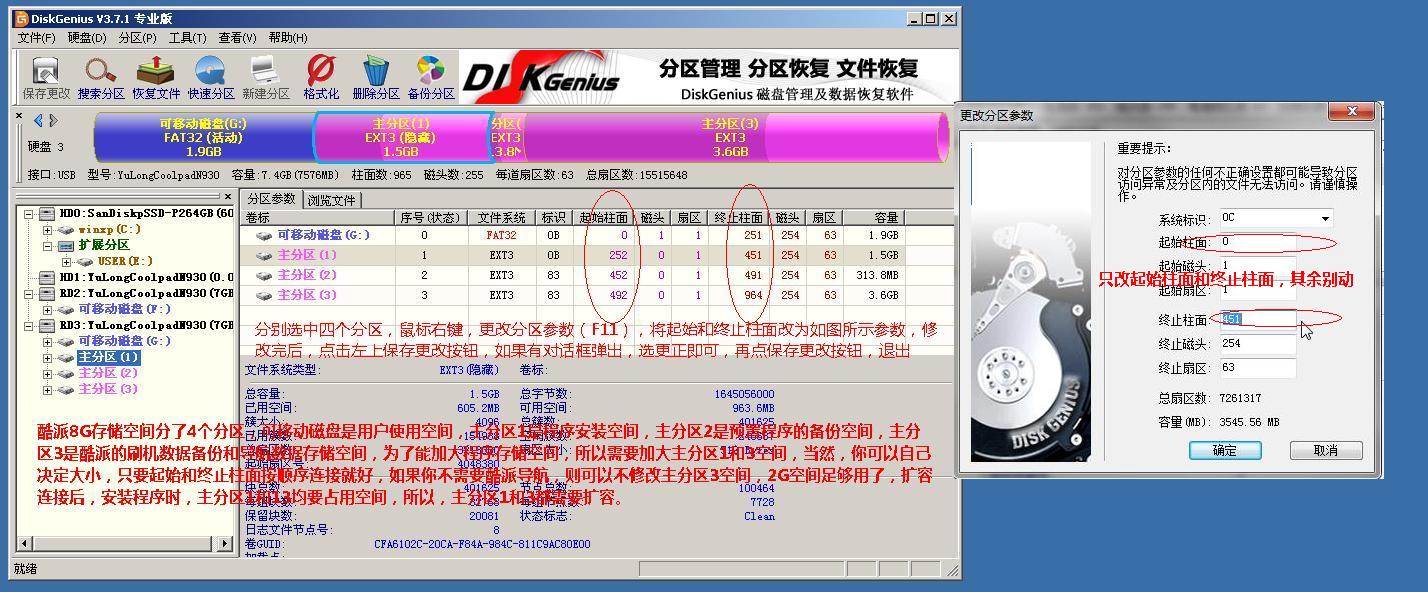Click 取消 to cancel the dialog
The width and height of the screenshot is (1428, 592).
[1326, 450]
